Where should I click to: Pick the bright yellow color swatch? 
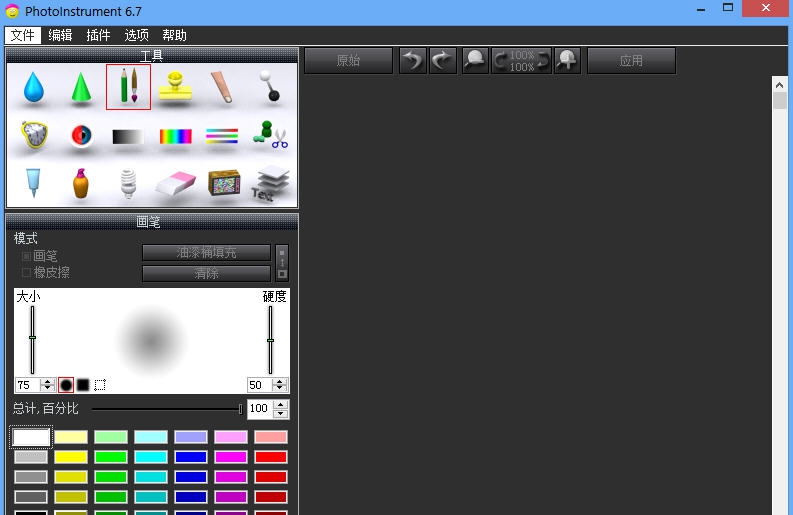71,457
